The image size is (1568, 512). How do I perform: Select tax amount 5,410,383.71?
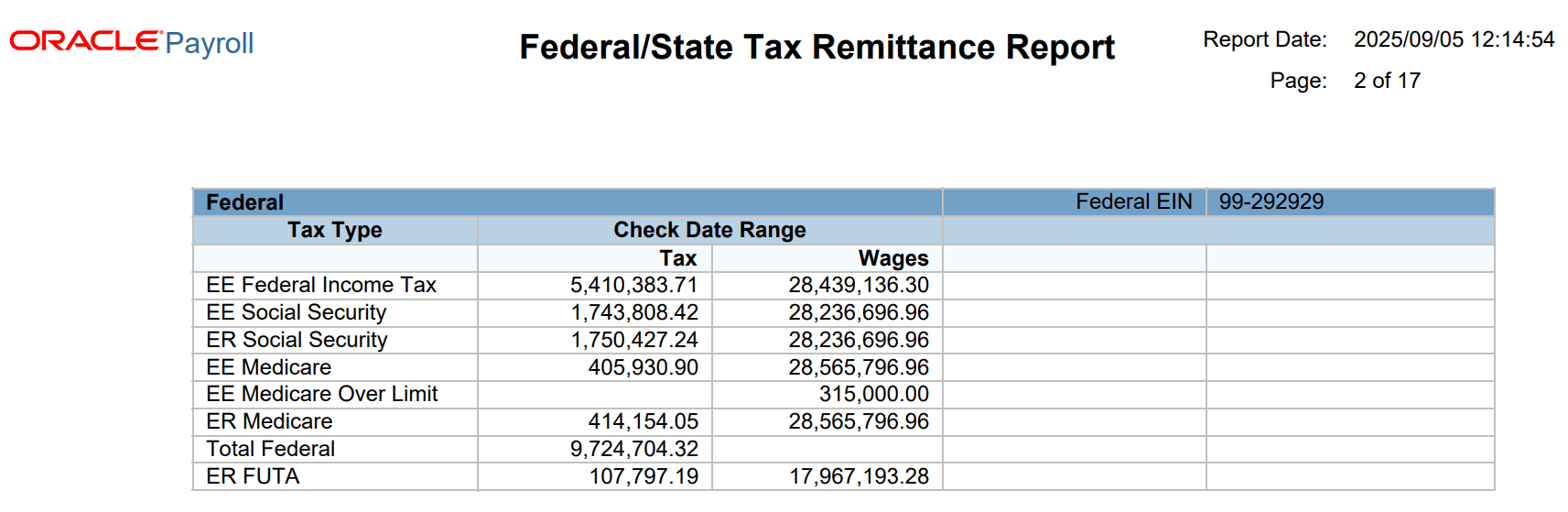tap(633, 285)
